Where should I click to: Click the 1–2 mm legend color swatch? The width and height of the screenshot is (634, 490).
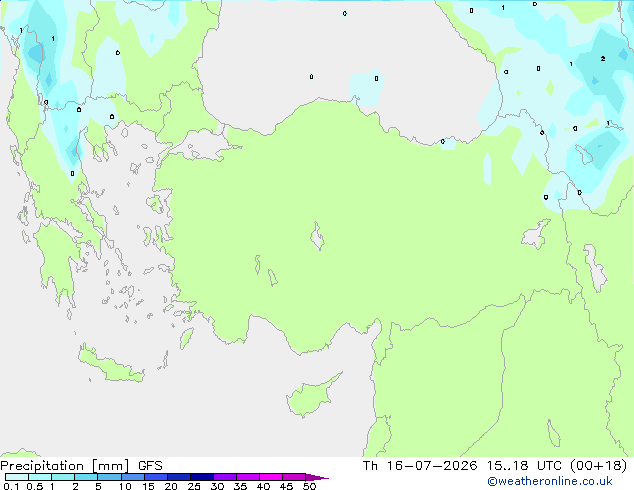(63, 477)
